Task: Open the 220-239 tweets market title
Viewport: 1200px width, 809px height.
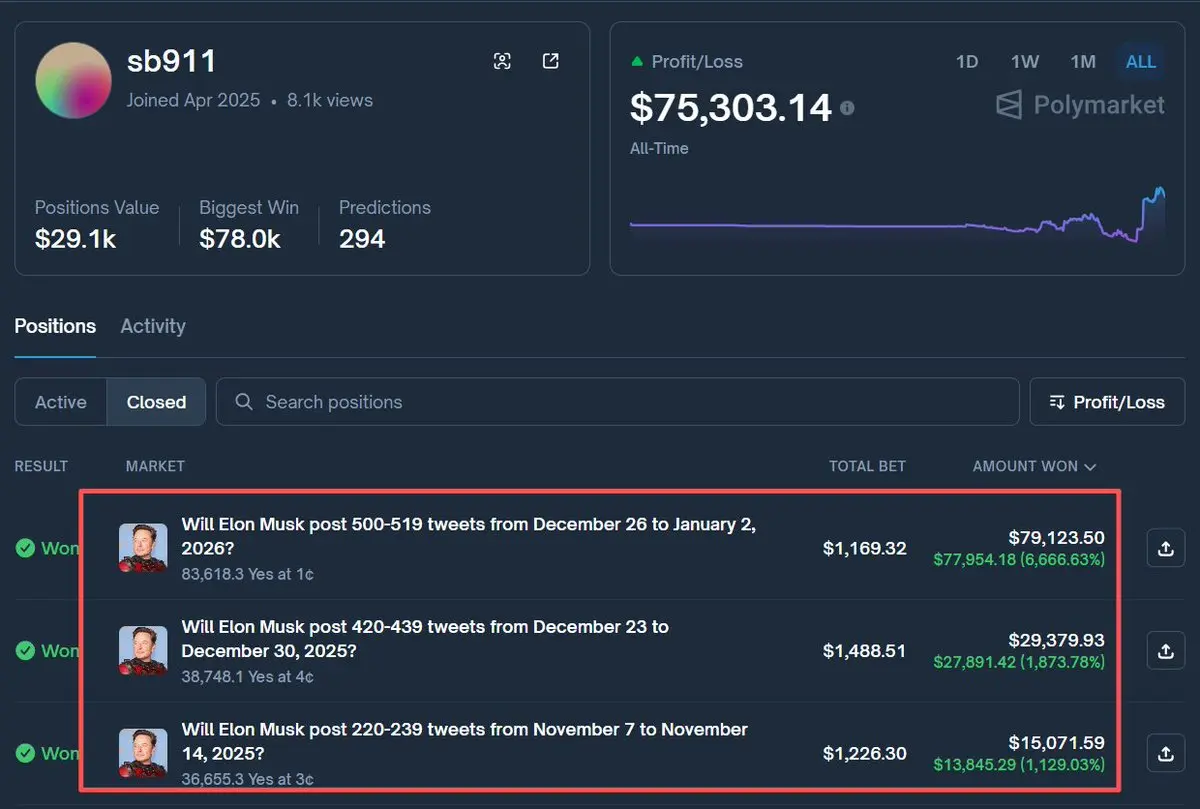Action: click(x=464, y=741)
